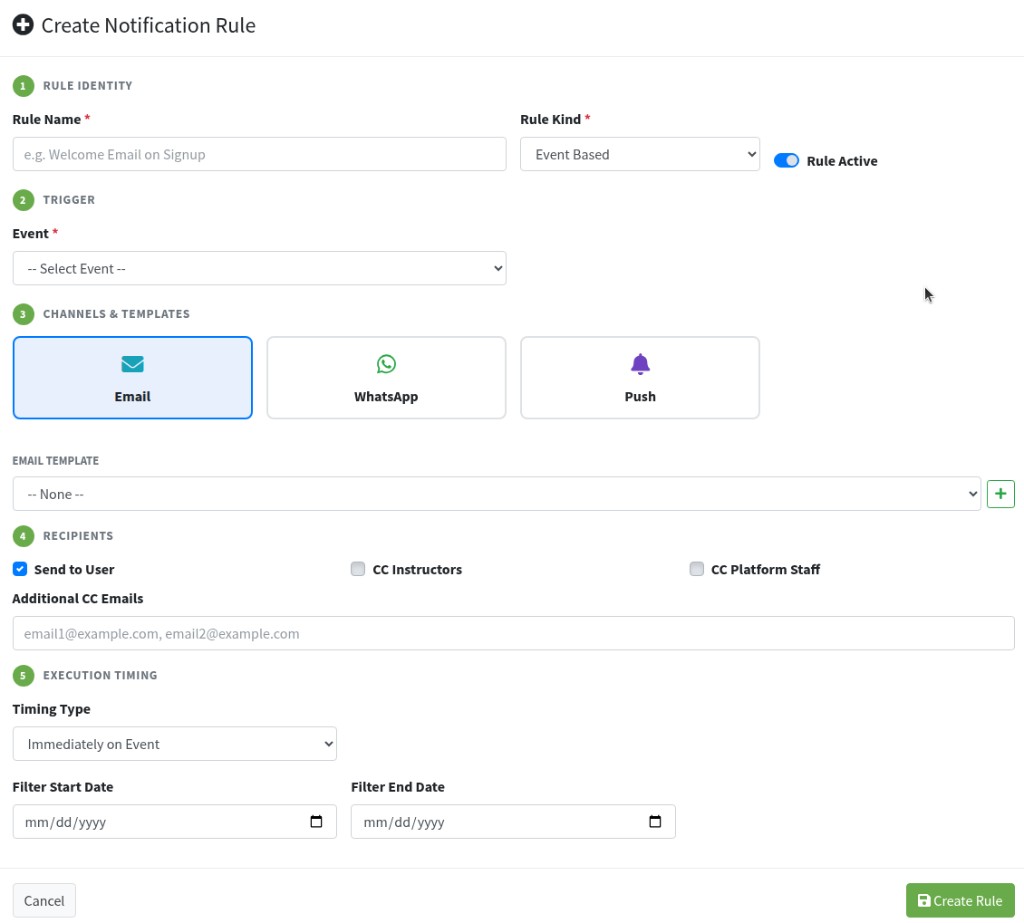Open the Timing Type dropdown

click(174, 744)
